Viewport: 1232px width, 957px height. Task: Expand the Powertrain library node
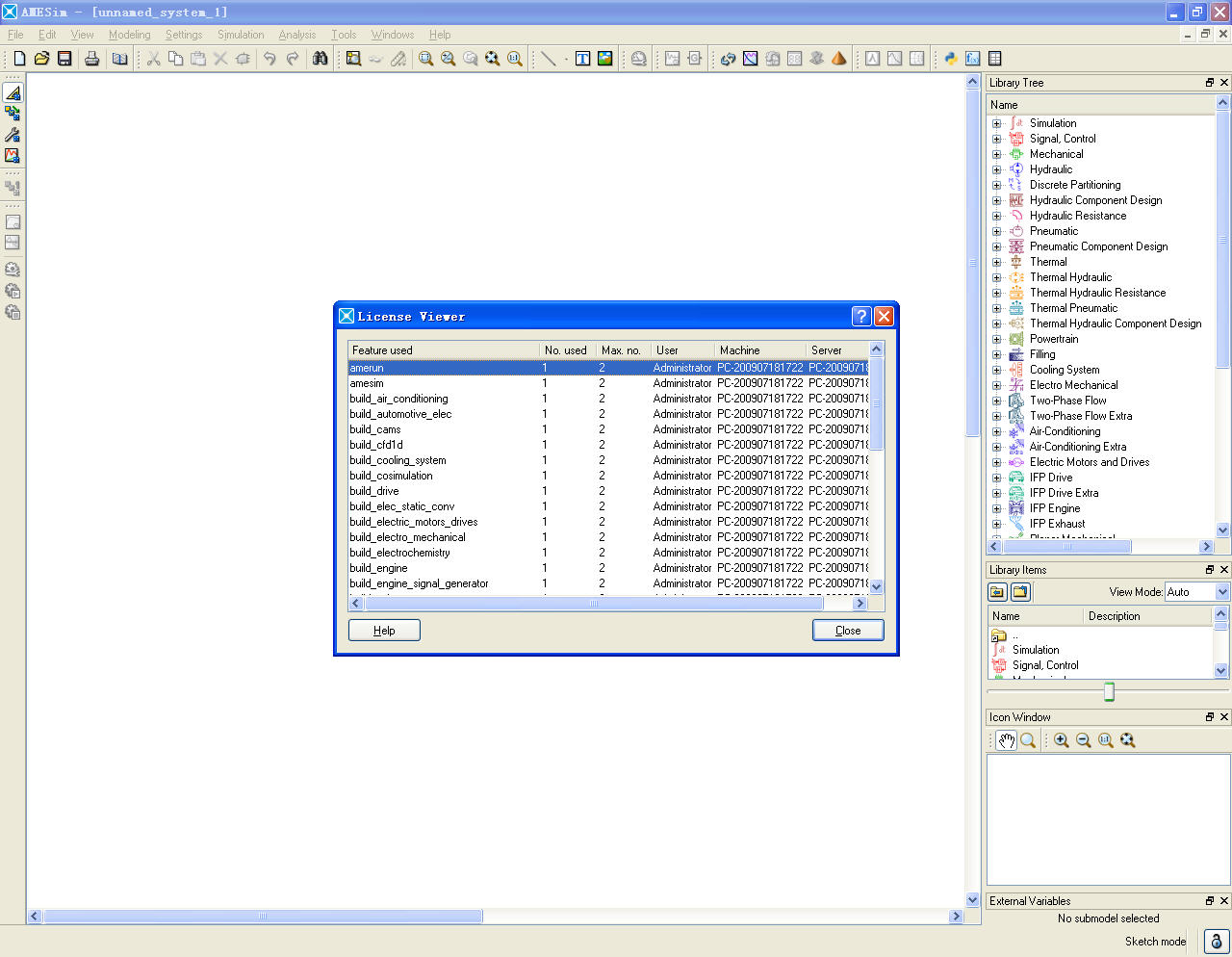click(997, 339)
